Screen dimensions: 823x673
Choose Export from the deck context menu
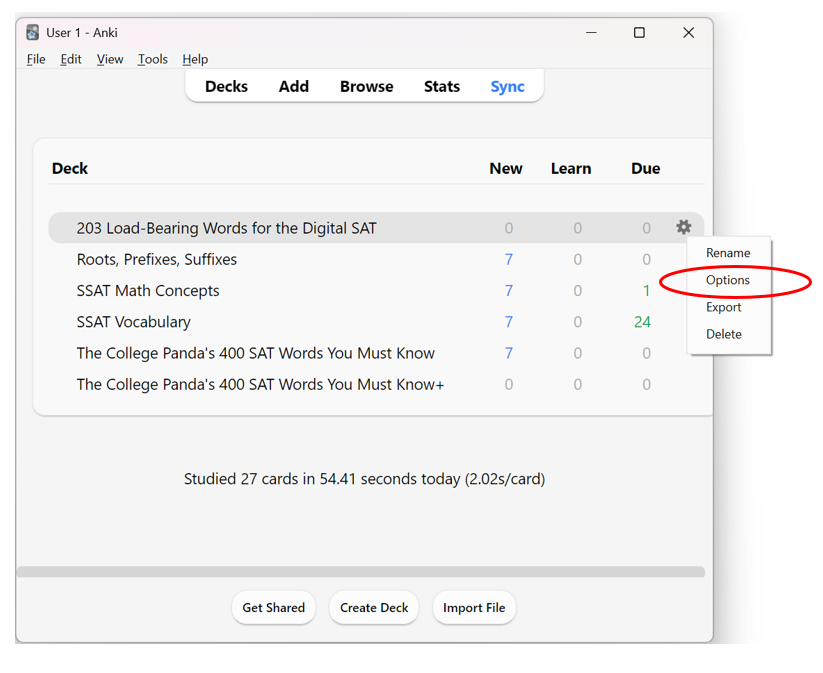click(x=724, y=308)
